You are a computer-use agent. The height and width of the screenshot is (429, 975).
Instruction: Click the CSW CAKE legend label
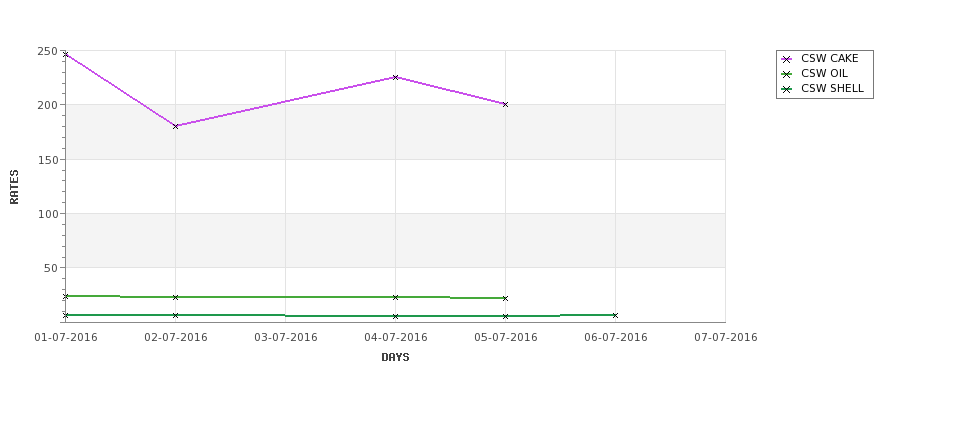coord(829,58)
